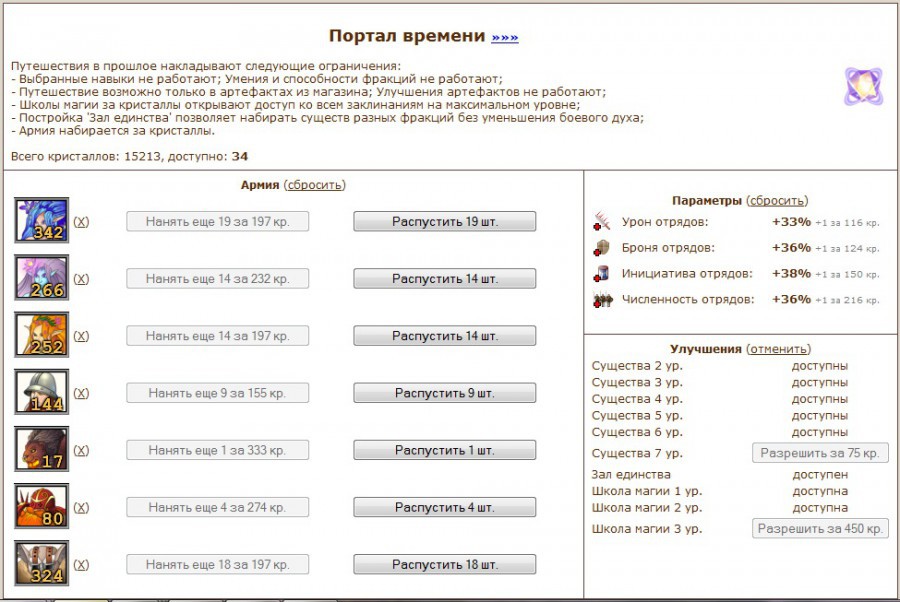Click the time portal crystal icon
The image size is (900, 602).
coord(863,87)
